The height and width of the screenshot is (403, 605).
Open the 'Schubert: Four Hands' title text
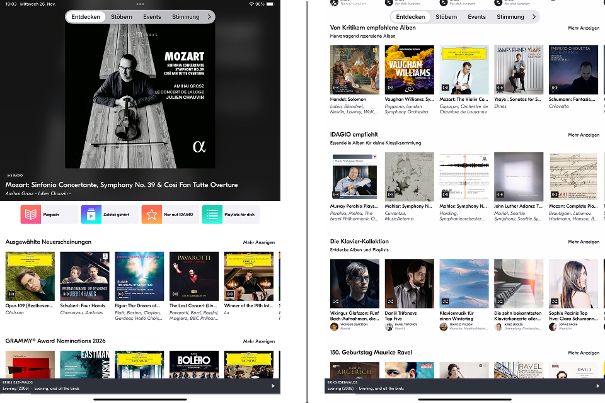82,306
